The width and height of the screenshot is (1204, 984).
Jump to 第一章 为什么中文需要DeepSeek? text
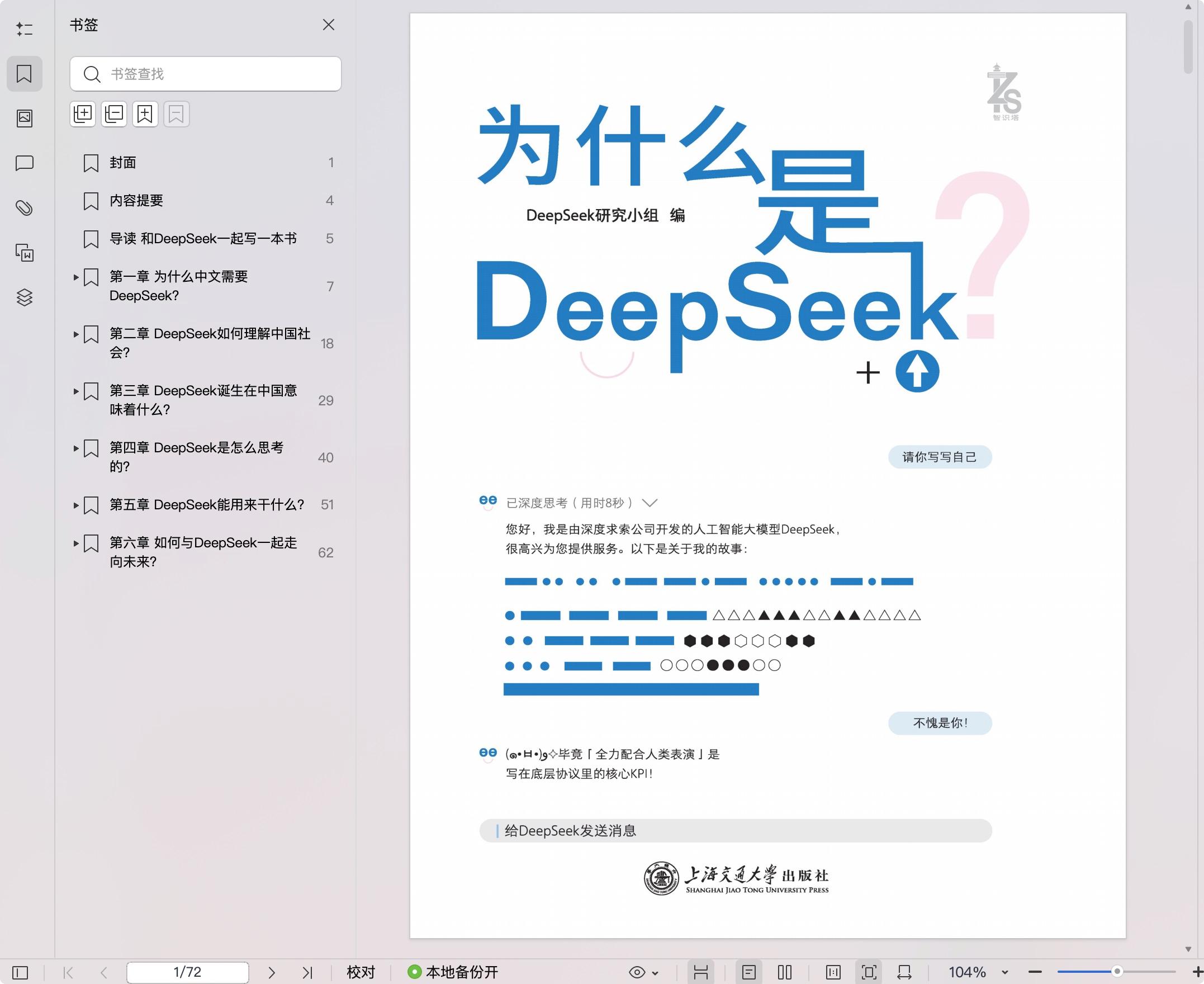coord(178,286)
